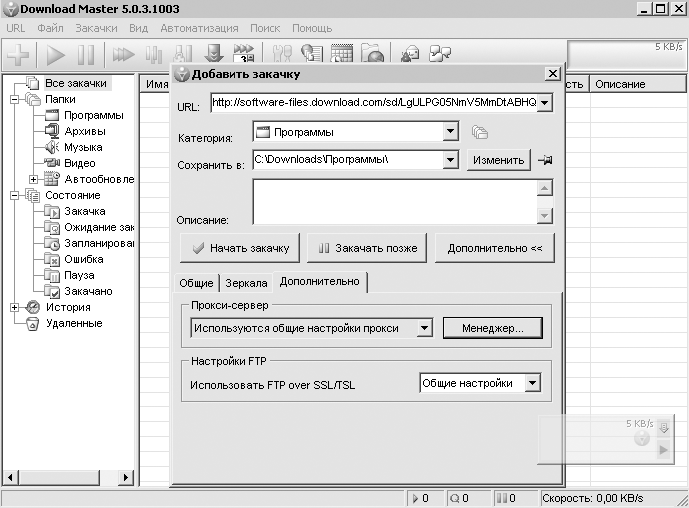The height and width of the screenshot is (508, 689).
Task: Open the Файл menu
Action: coord(50,29)
